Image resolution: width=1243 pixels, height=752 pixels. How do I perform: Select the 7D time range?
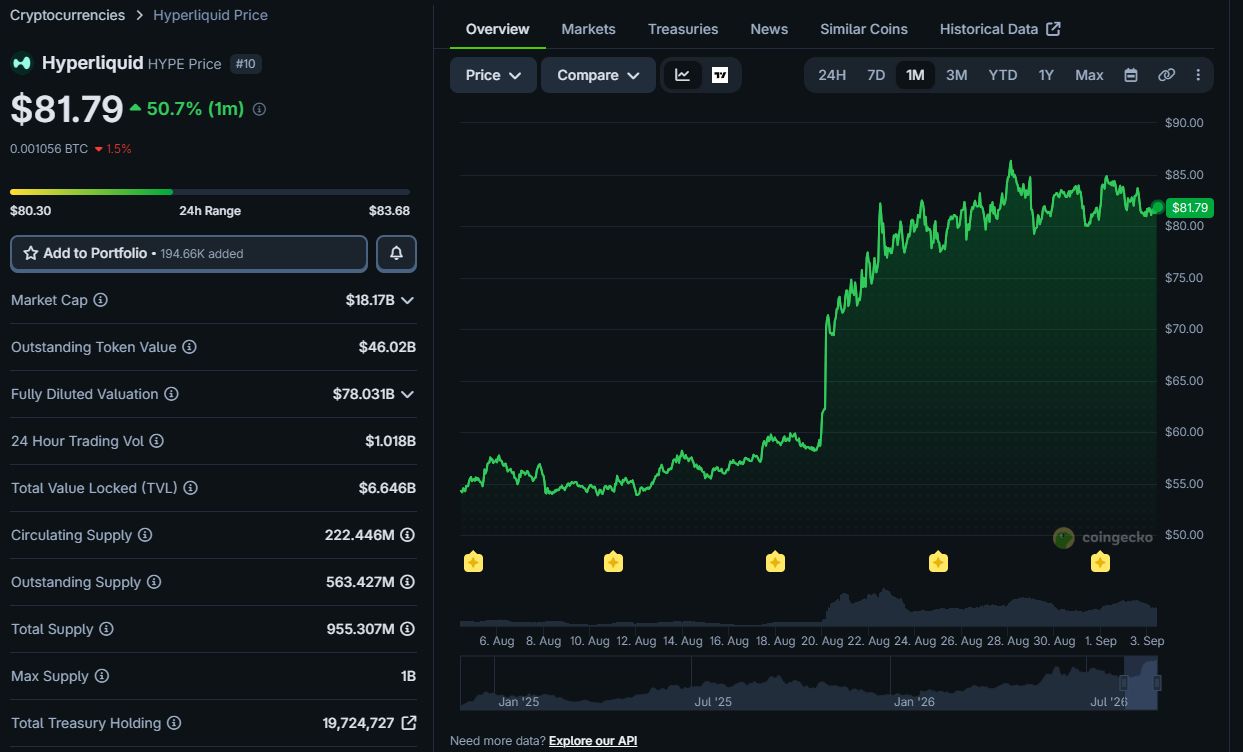[x=876, y=75]
